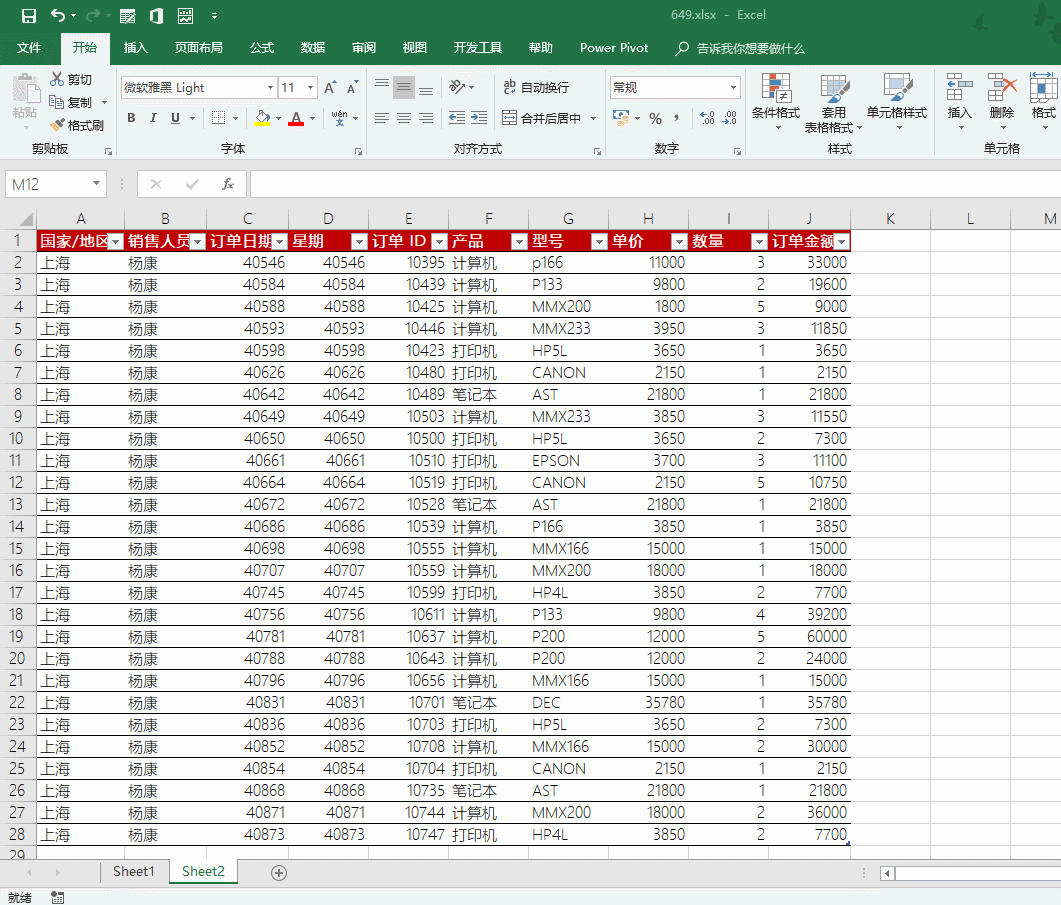Click the percent style icon
This screenshot has width=1061, height=905.
pos(655,118)
